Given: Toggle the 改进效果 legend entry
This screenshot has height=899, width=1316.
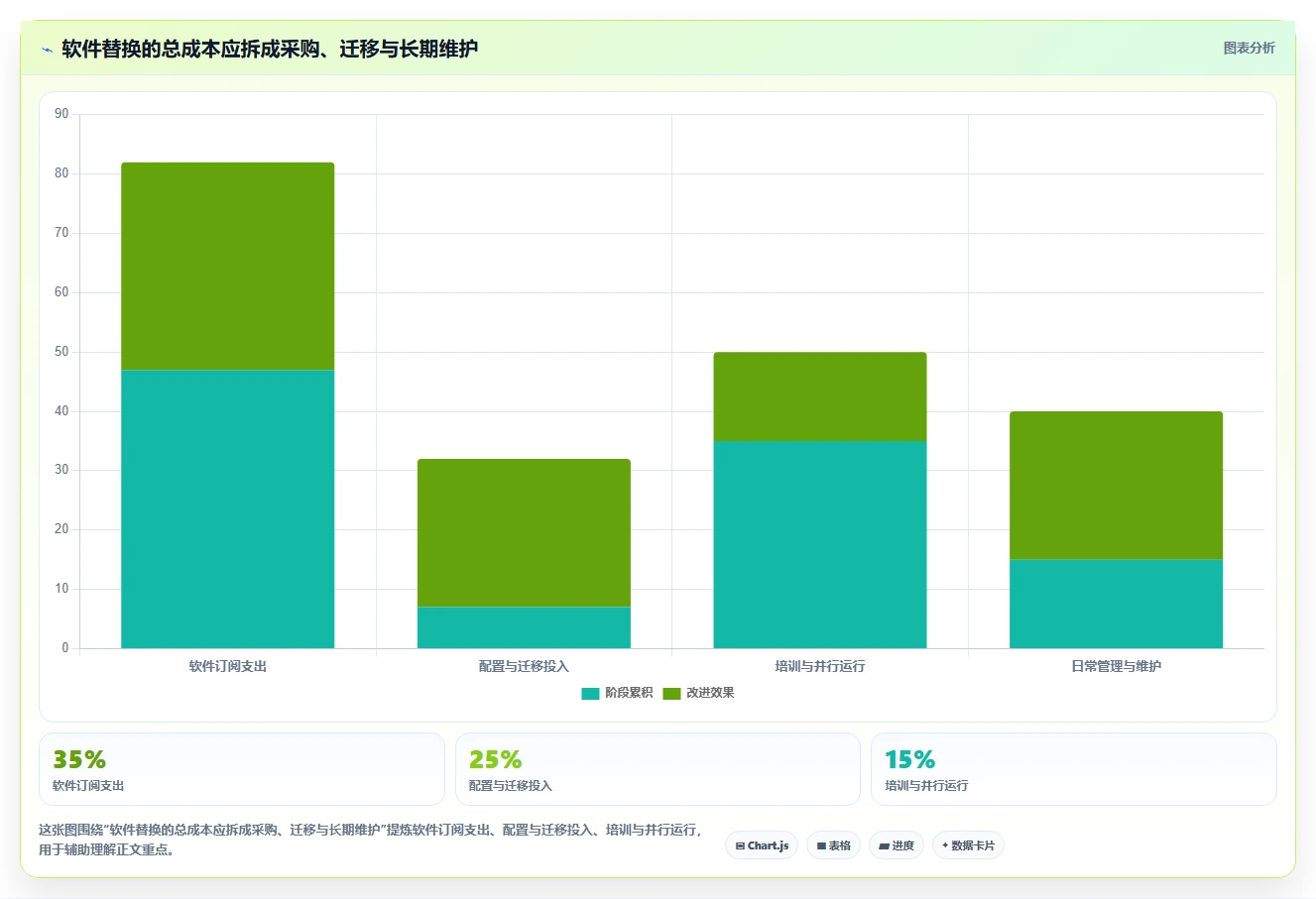Looking at the screenshot, I should tap(698, 693).
